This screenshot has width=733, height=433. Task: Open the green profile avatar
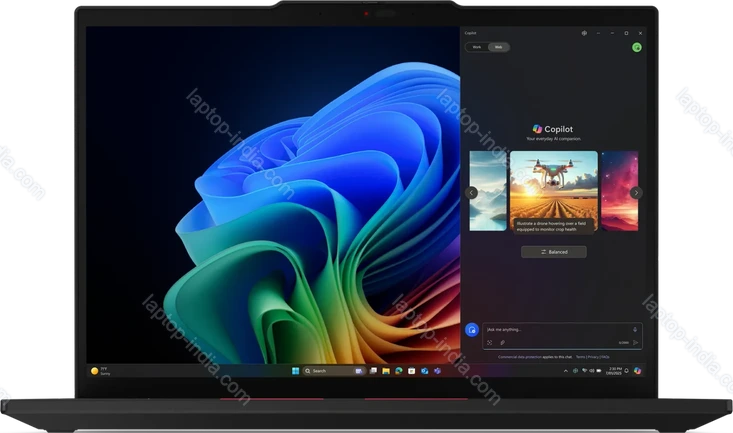tap(637, 47)
